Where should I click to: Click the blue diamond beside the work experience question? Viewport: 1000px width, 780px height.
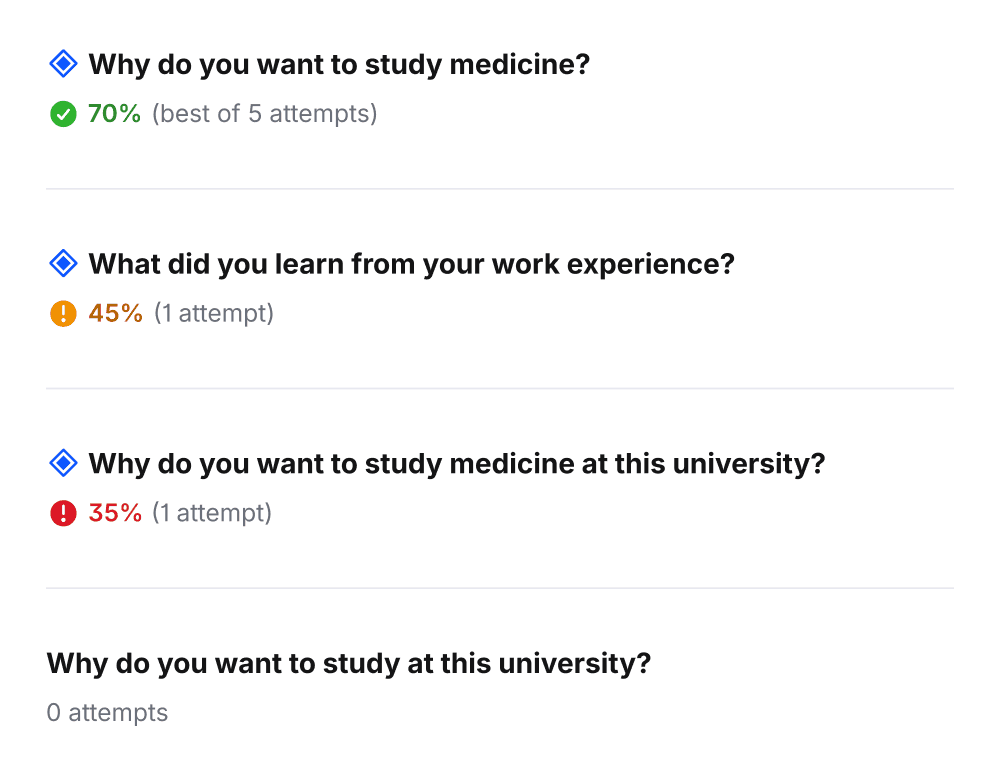pyautogui.click(x=63, y=265)
